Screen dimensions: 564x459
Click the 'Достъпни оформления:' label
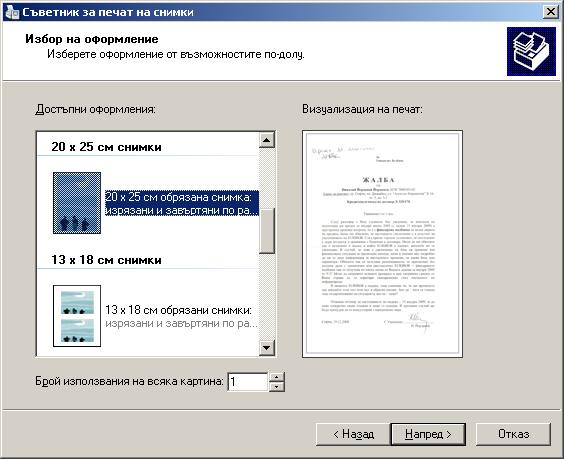tap(96, 109)
